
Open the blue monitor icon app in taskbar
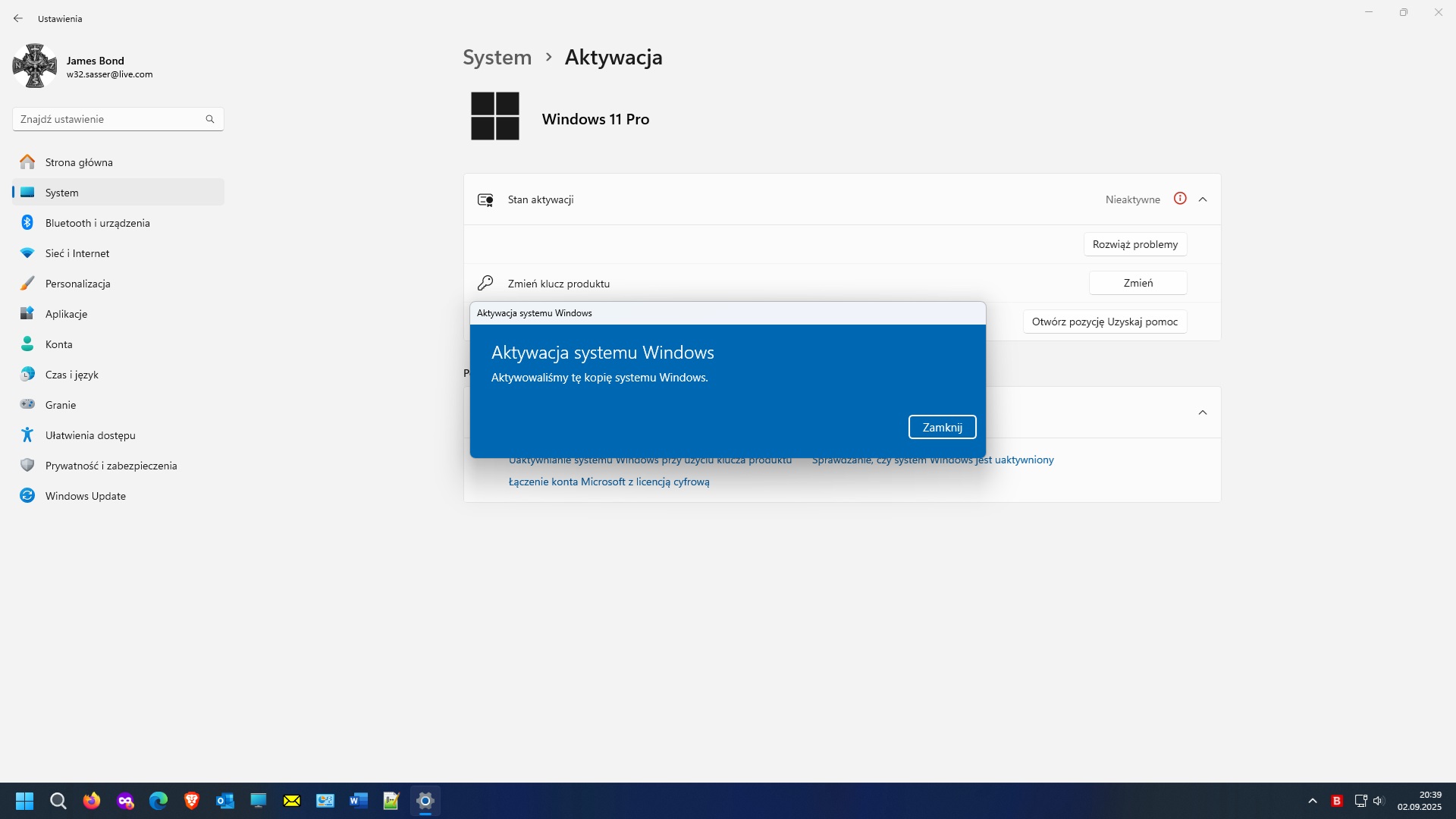[259, 801]
